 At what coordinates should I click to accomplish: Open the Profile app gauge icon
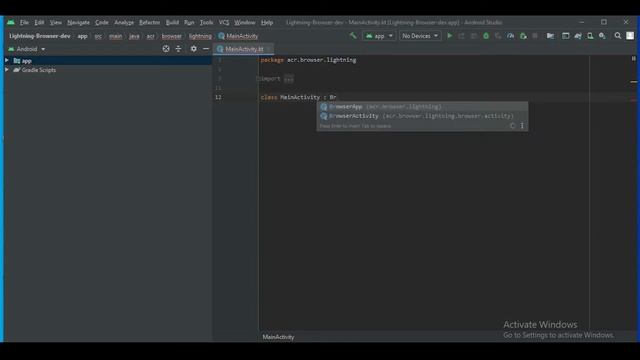coord(510,36)
